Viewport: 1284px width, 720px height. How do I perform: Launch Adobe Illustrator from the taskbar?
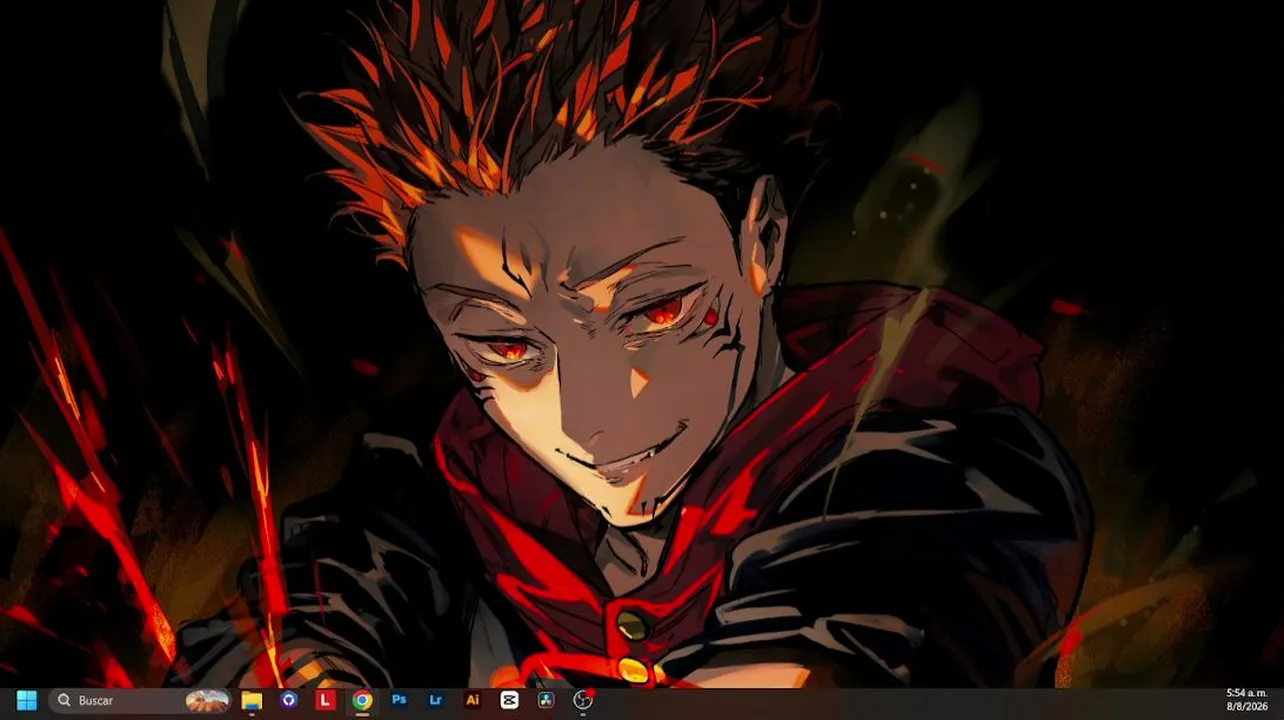pos(473,700)
